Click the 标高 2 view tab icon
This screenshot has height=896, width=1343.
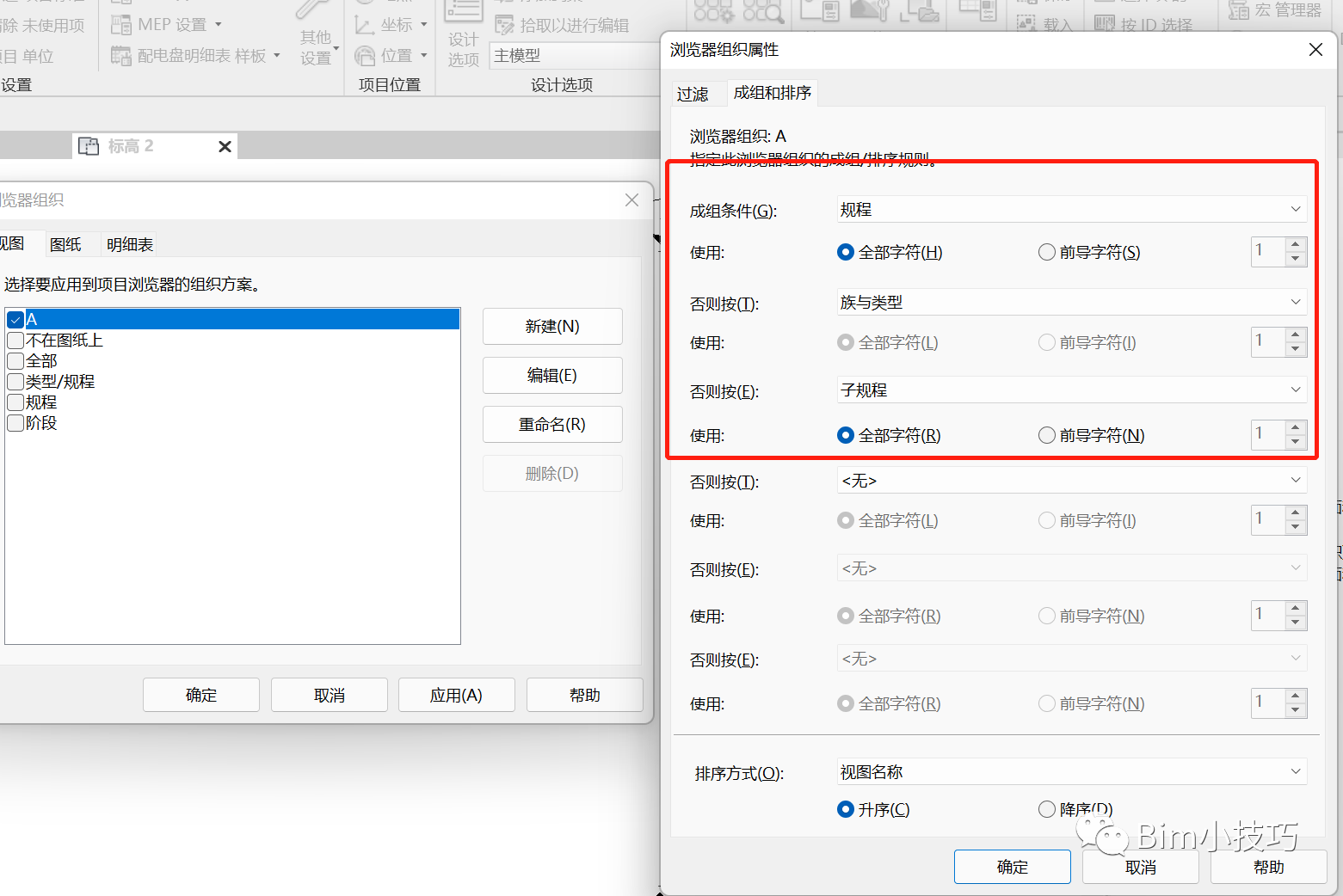click(89, 146)
